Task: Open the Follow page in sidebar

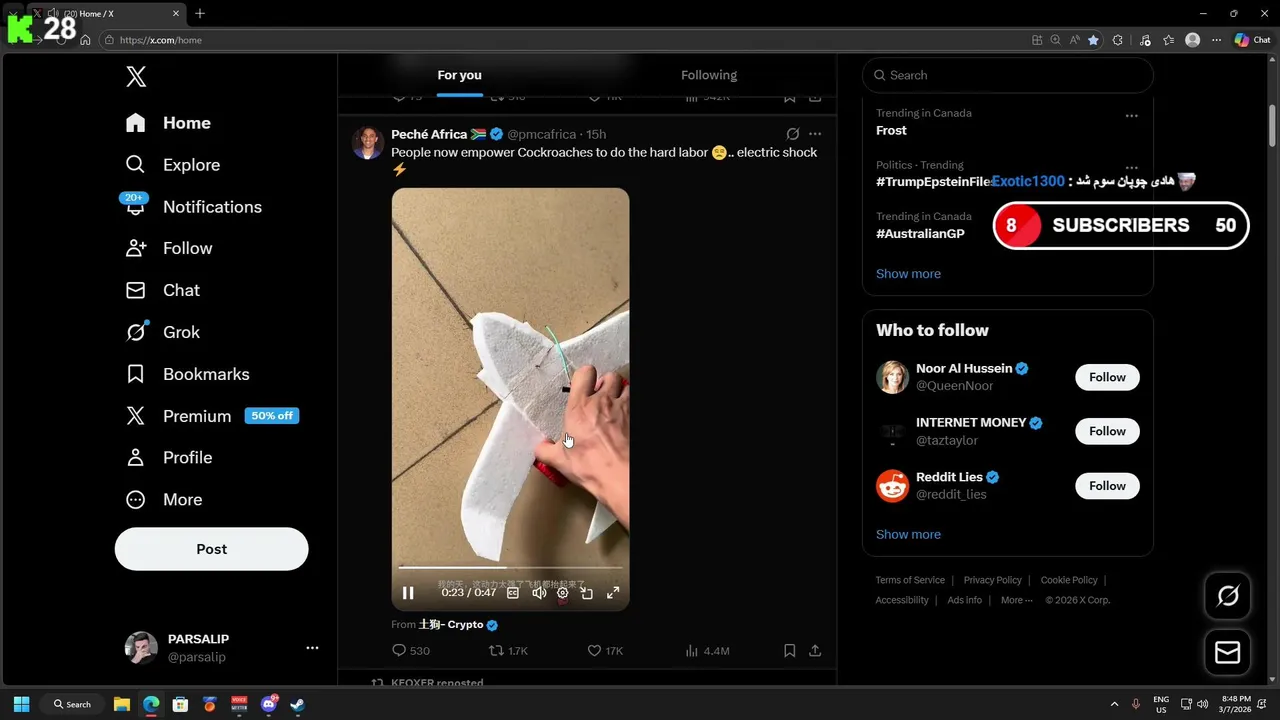Action: click(x=169, y=248)
